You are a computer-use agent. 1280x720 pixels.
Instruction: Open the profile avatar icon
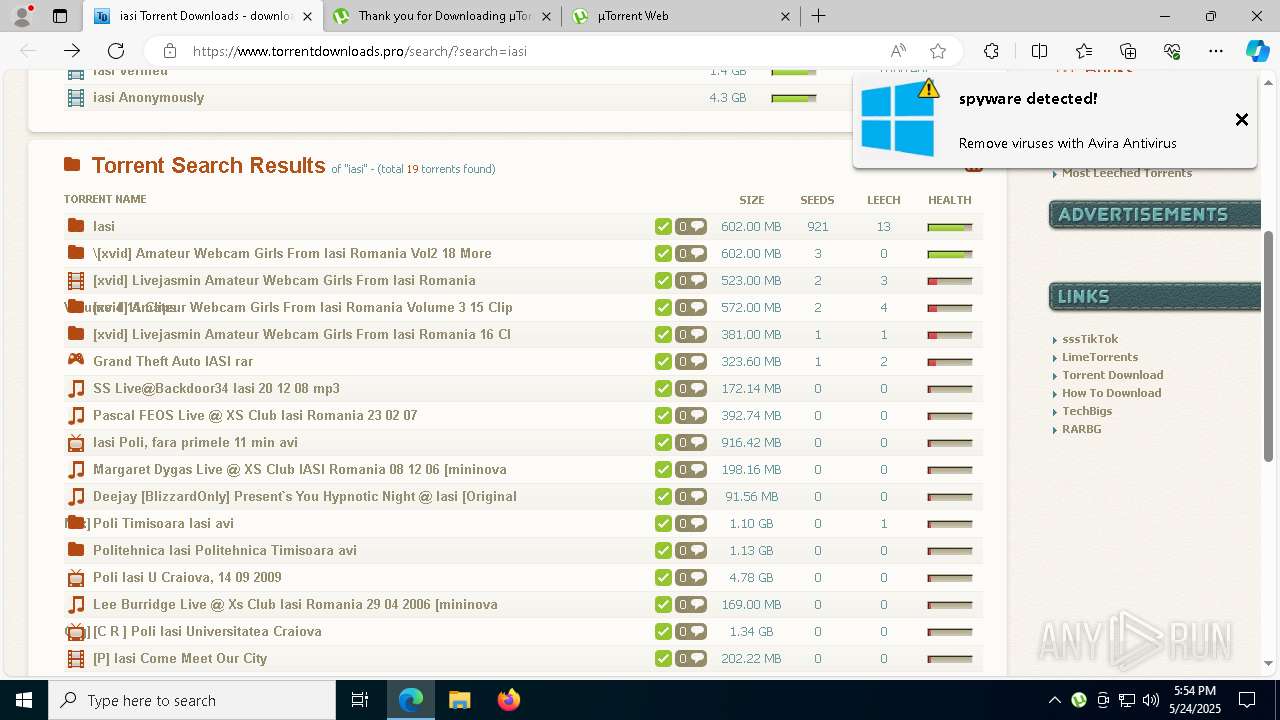pos(22,16)
